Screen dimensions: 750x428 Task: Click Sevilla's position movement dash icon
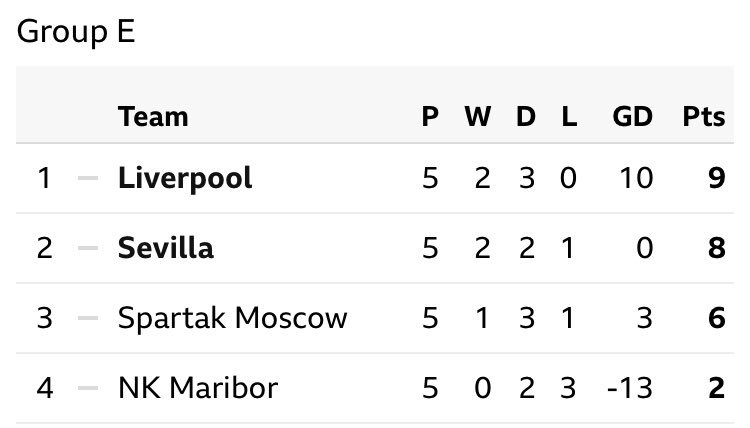[88, 248]
